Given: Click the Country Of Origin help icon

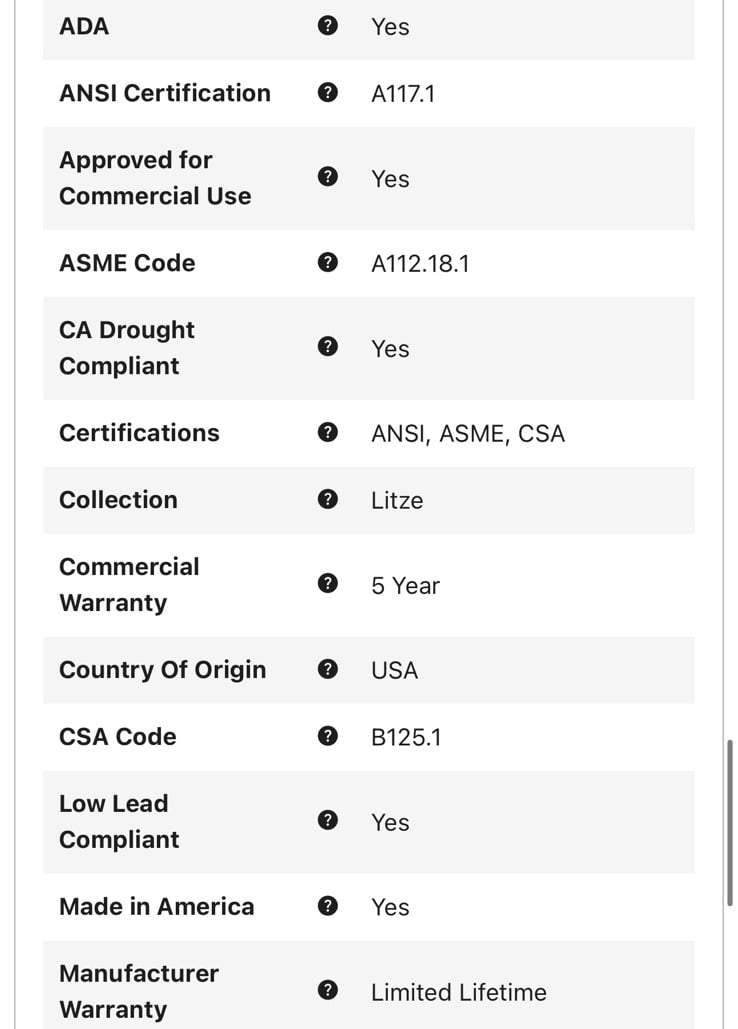Looking at the screenshot, I should pos(327,669).
